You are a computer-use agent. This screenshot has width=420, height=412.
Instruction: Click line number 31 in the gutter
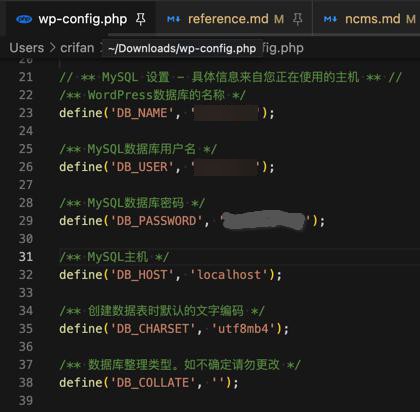(26, 257)
